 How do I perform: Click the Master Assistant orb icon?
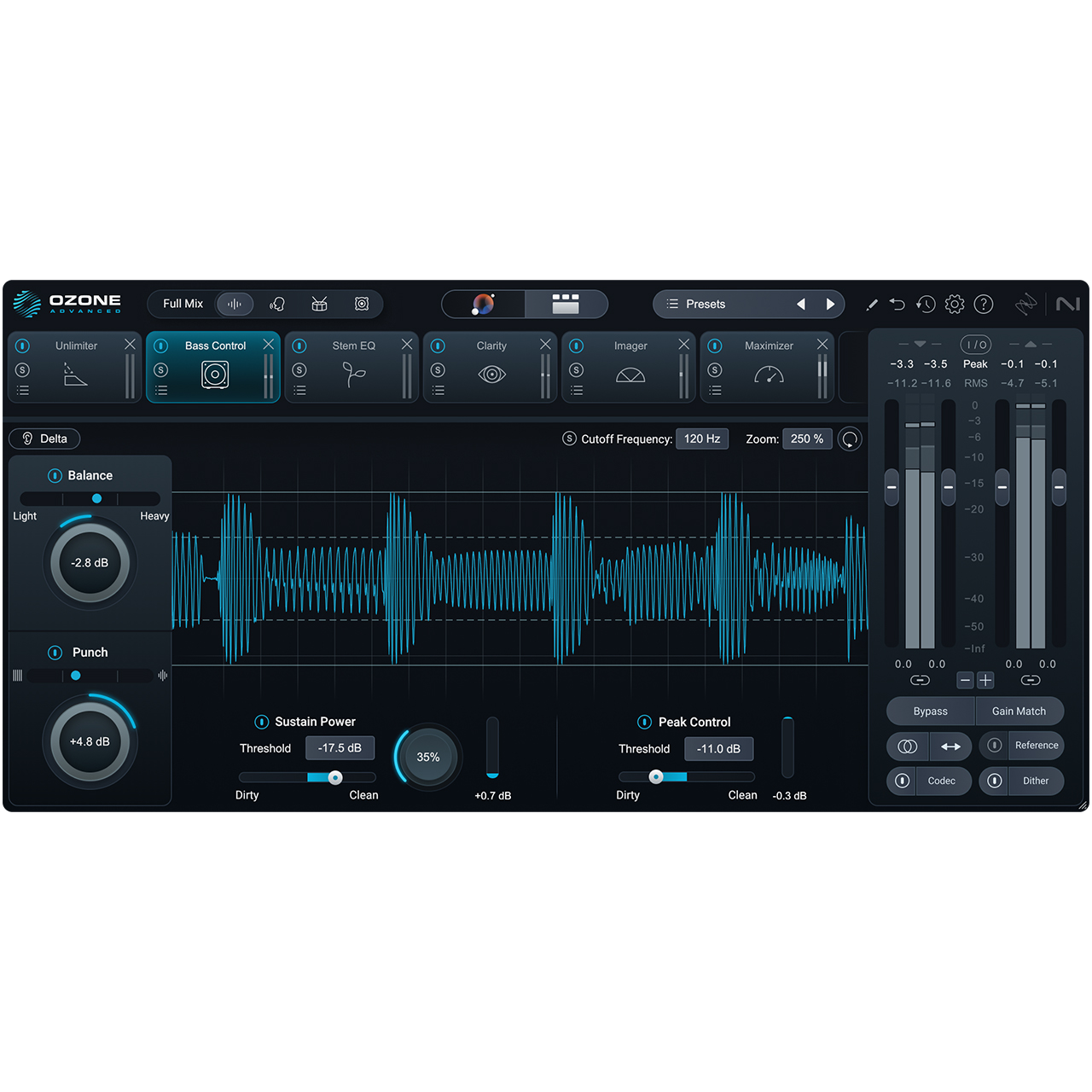pos(483,304)
